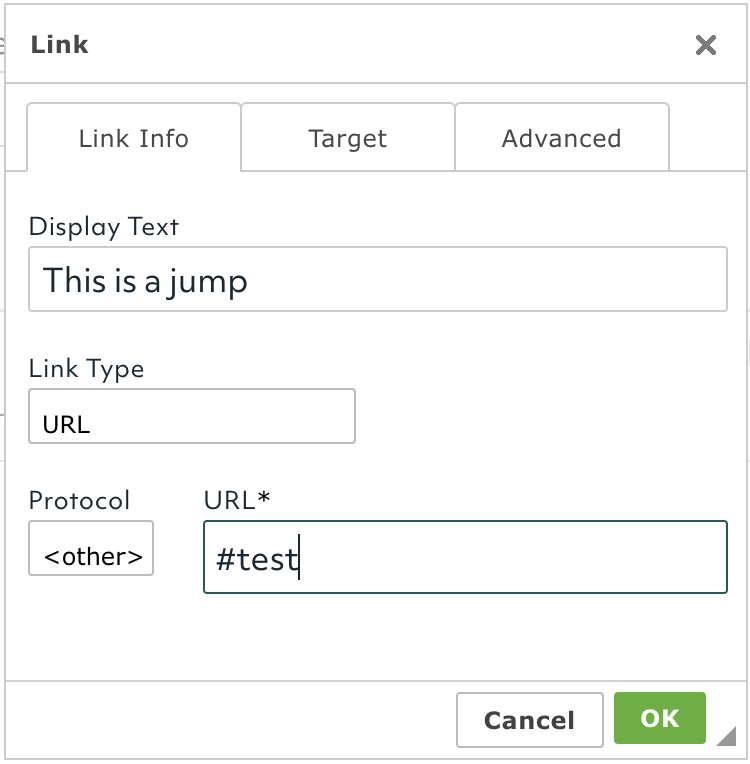Go to the Advanced tab
The image size is (750, 764).
coord(561,138)
